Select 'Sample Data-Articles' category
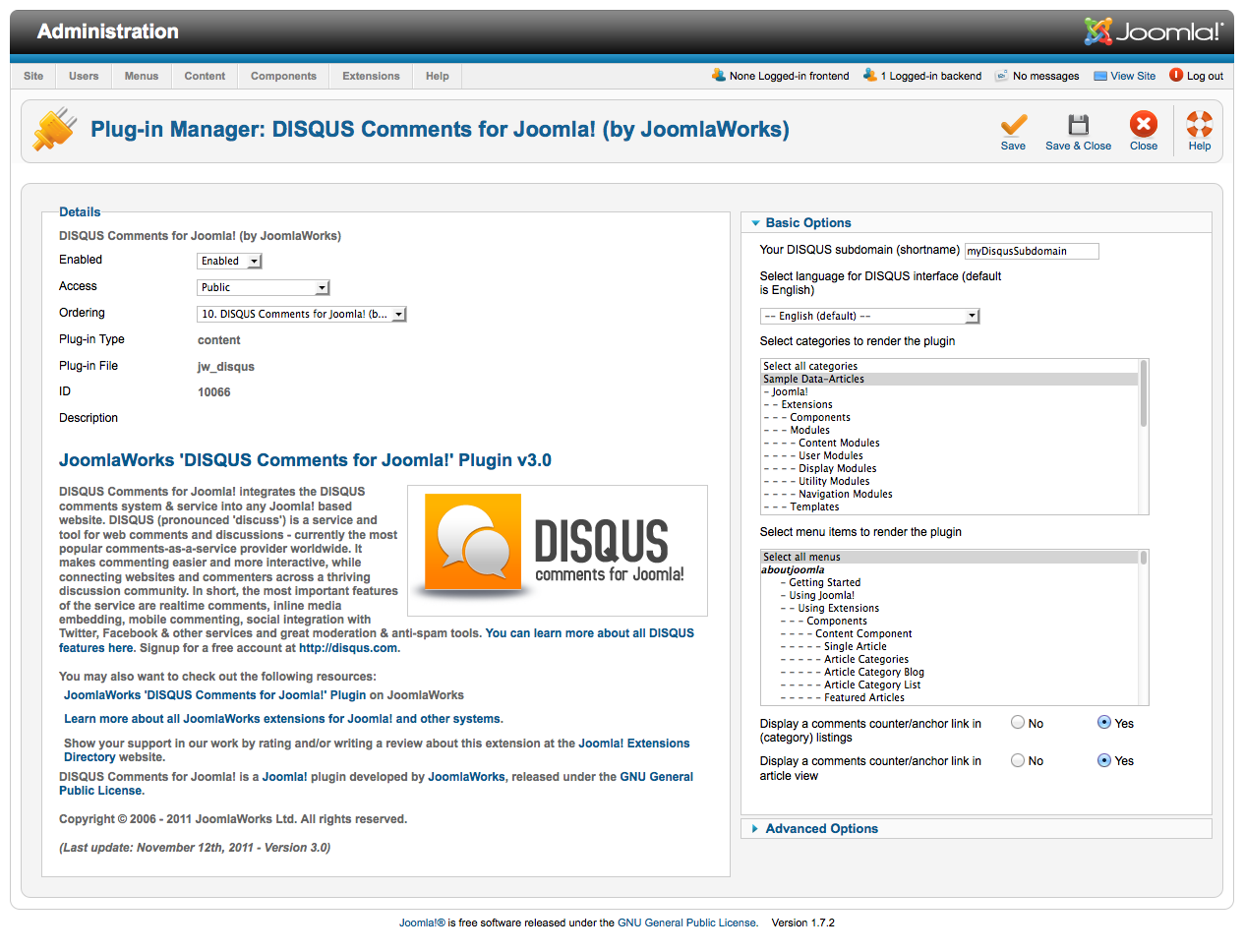 coord(949,379)
